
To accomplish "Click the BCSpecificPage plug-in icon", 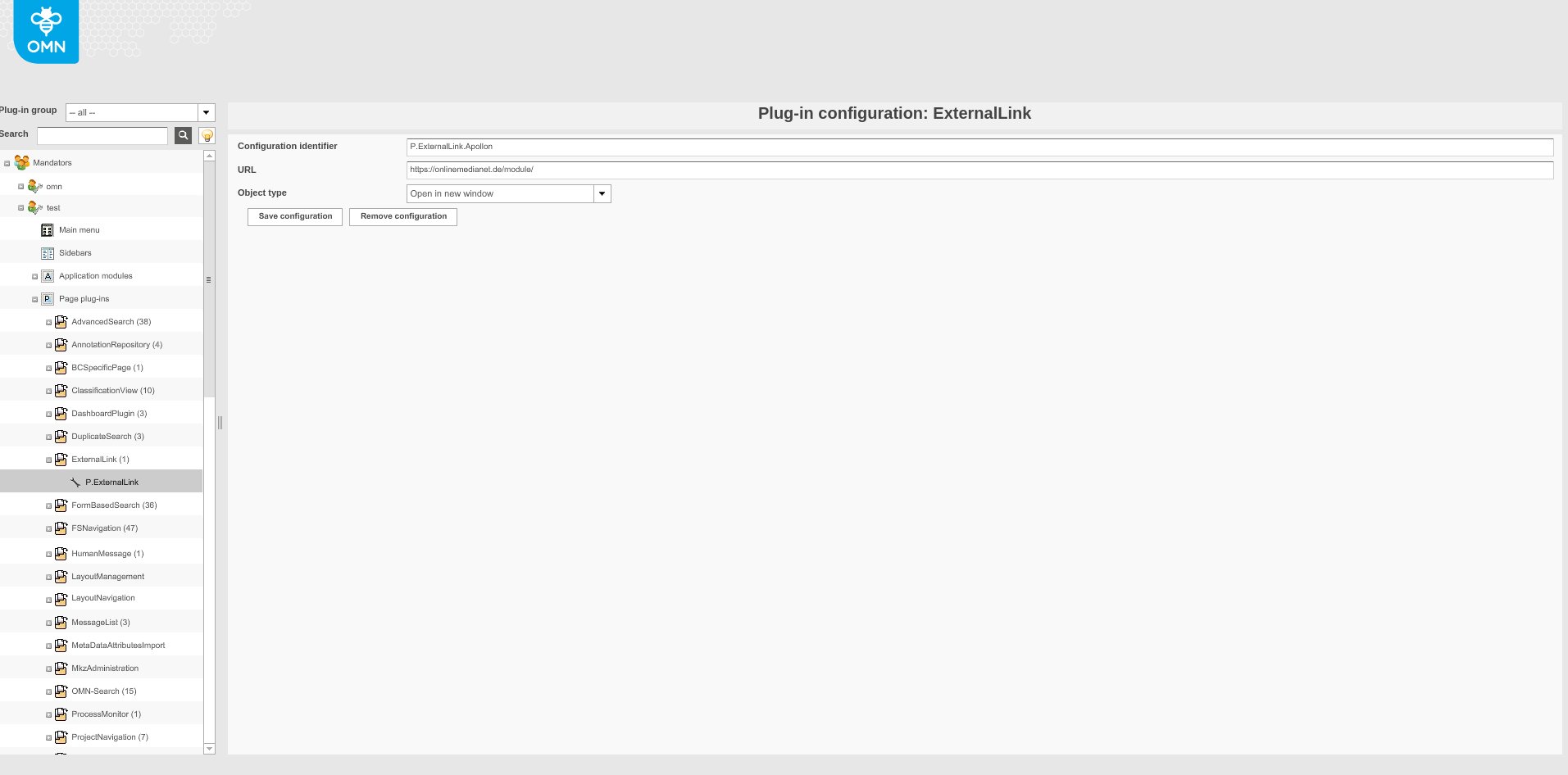I will tap(61, 368).
